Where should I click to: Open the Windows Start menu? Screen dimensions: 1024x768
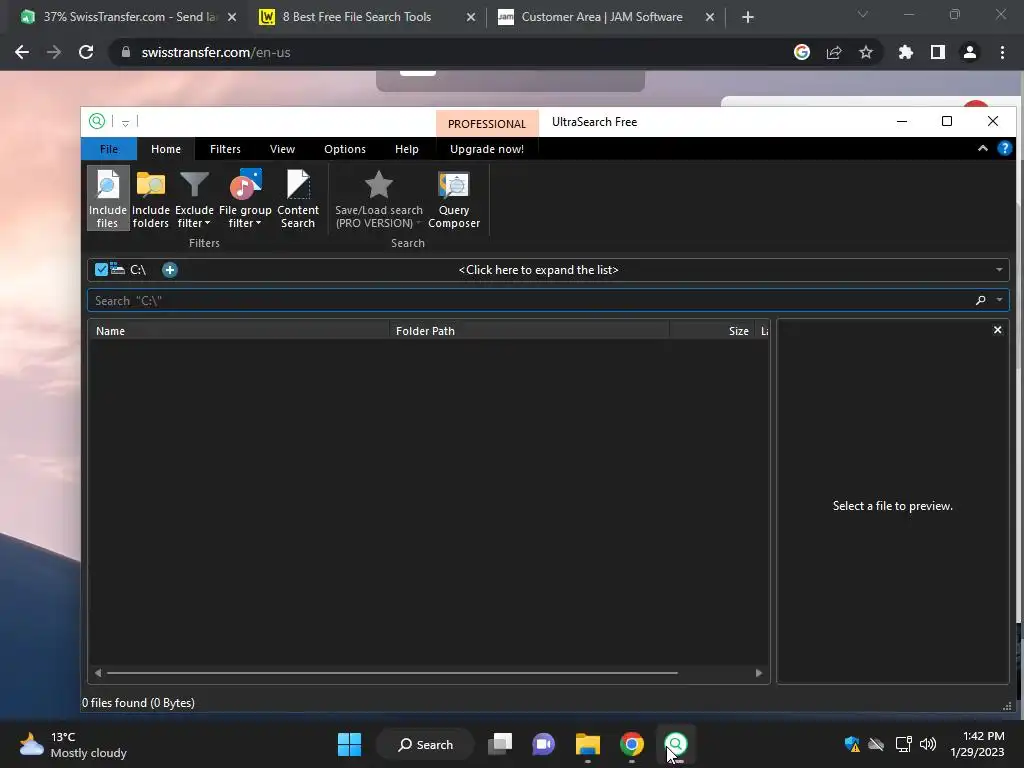[x=349, y=744]
